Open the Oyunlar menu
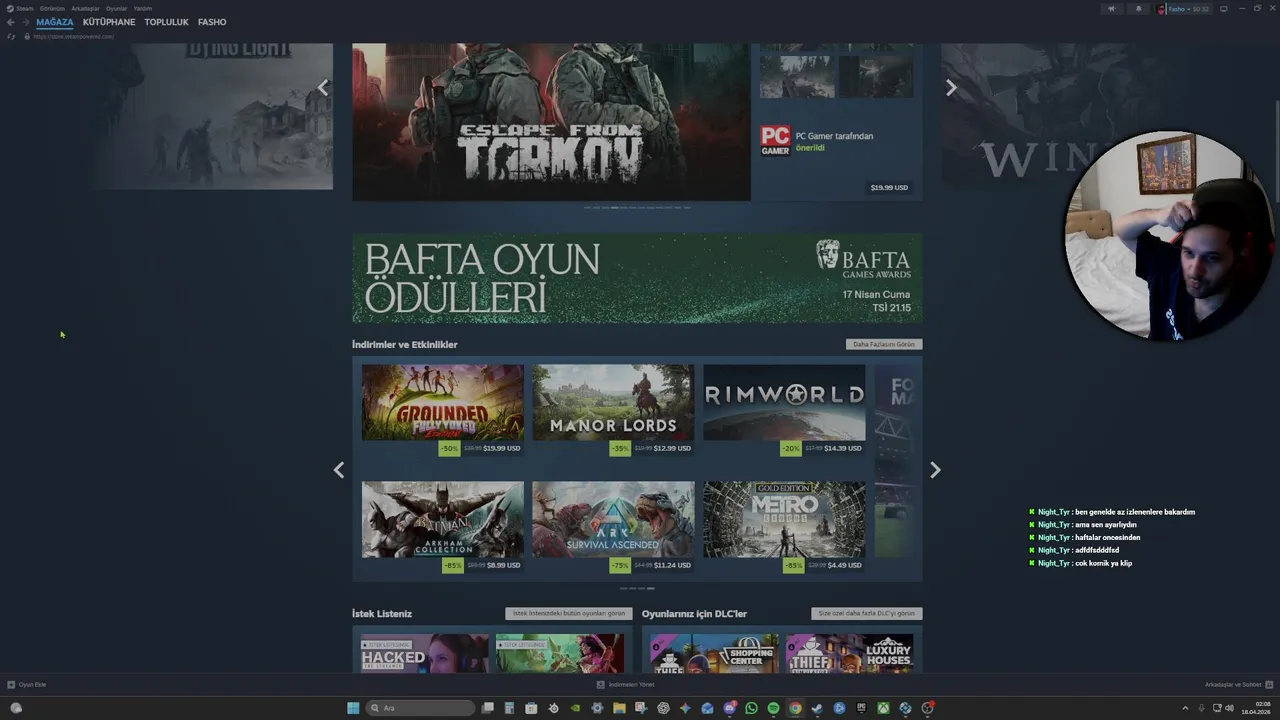 coord(116,8)
